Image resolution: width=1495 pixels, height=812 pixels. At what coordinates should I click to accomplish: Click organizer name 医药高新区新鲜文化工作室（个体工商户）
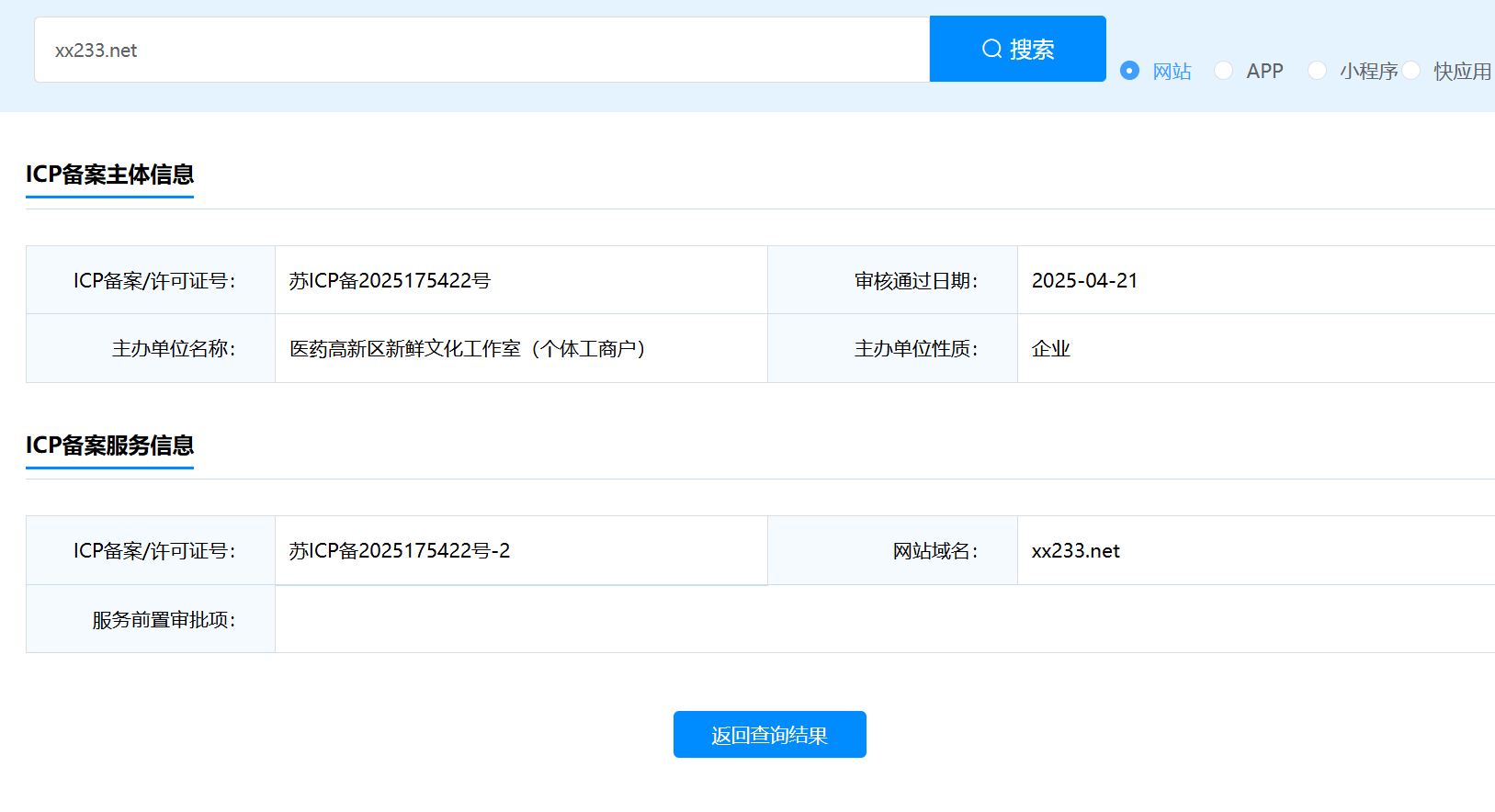tap(468, 349)
